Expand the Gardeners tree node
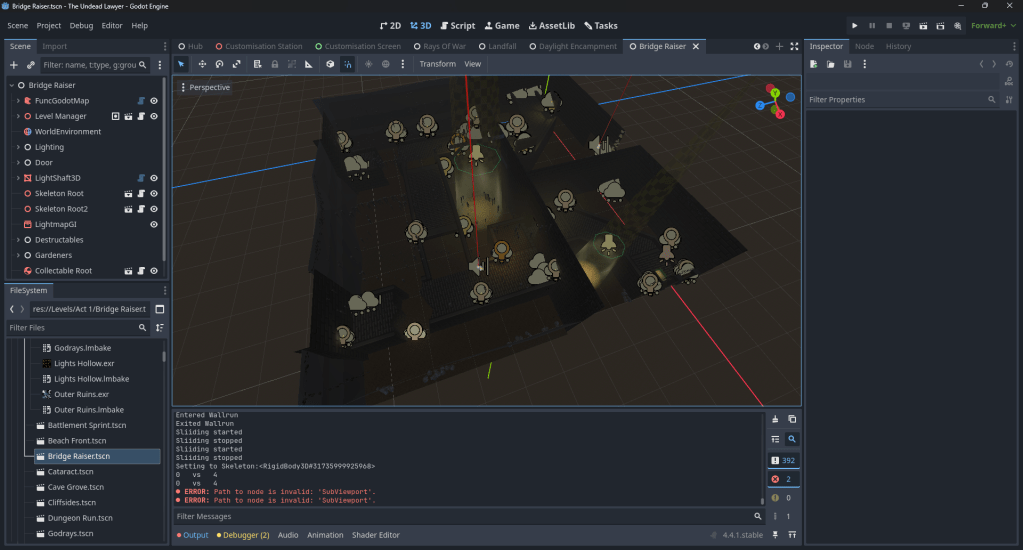This screenshot has width=1023, height=550. click(17, 255)
